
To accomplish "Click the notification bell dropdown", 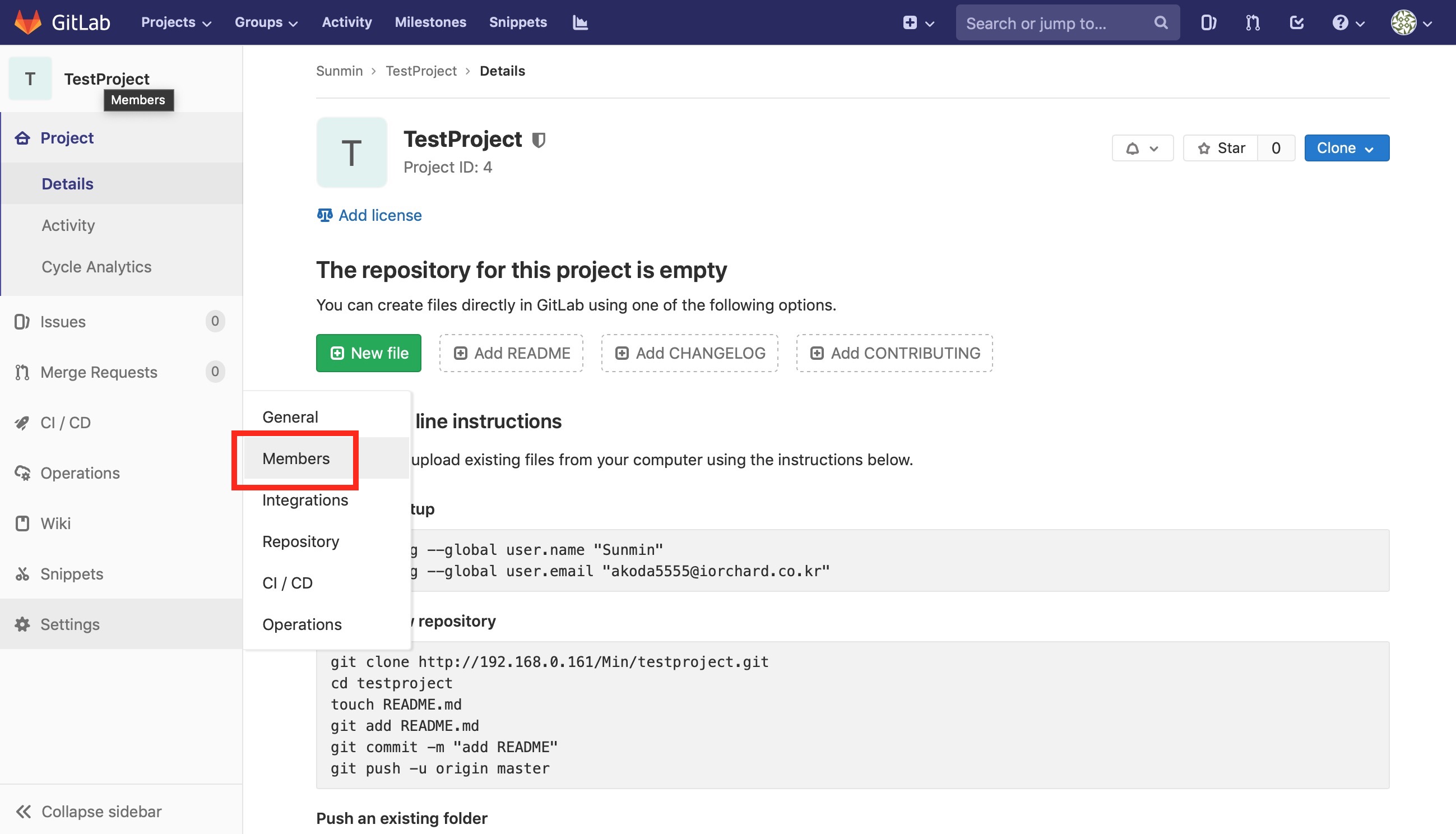I will coord(1142,149).
